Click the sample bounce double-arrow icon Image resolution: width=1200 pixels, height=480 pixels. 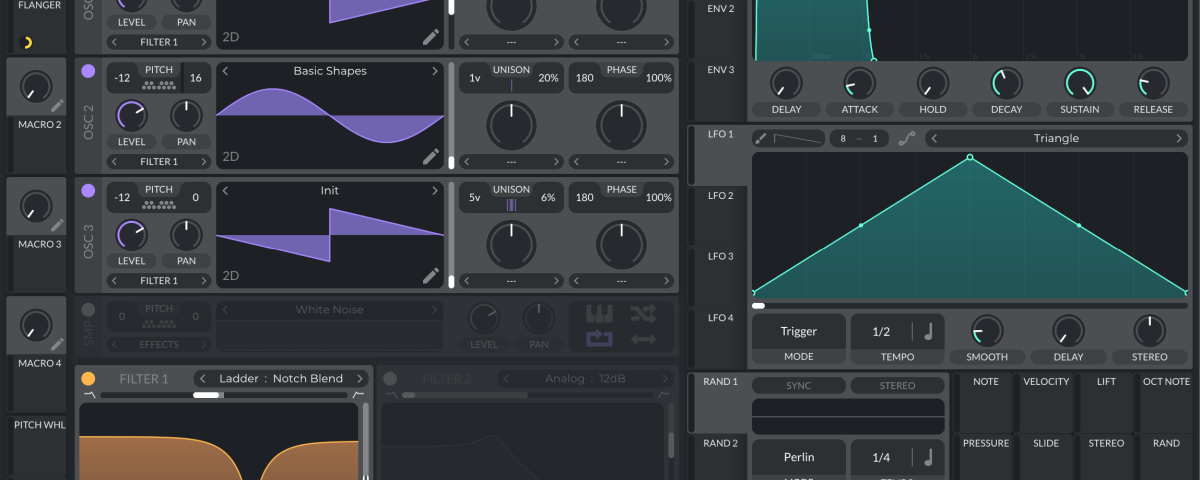coord(643,339)
